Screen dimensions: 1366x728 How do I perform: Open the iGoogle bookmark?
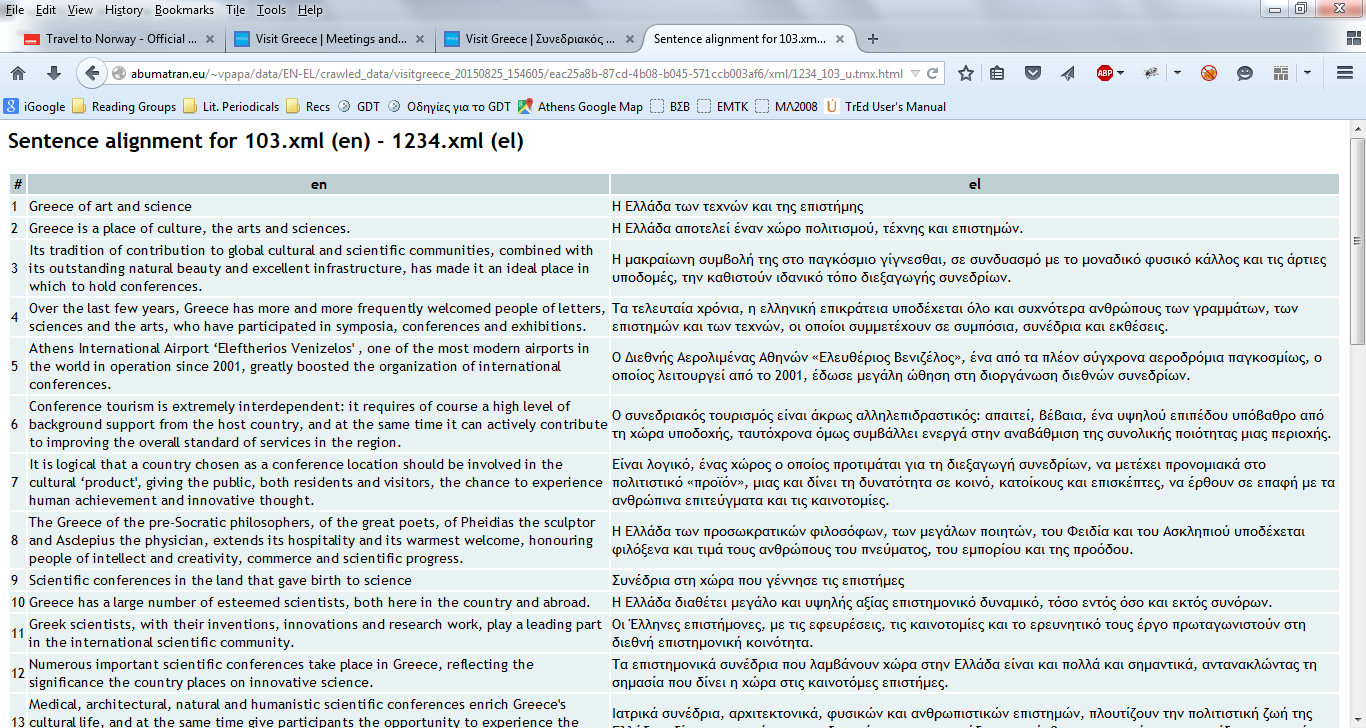coord(36,106)
